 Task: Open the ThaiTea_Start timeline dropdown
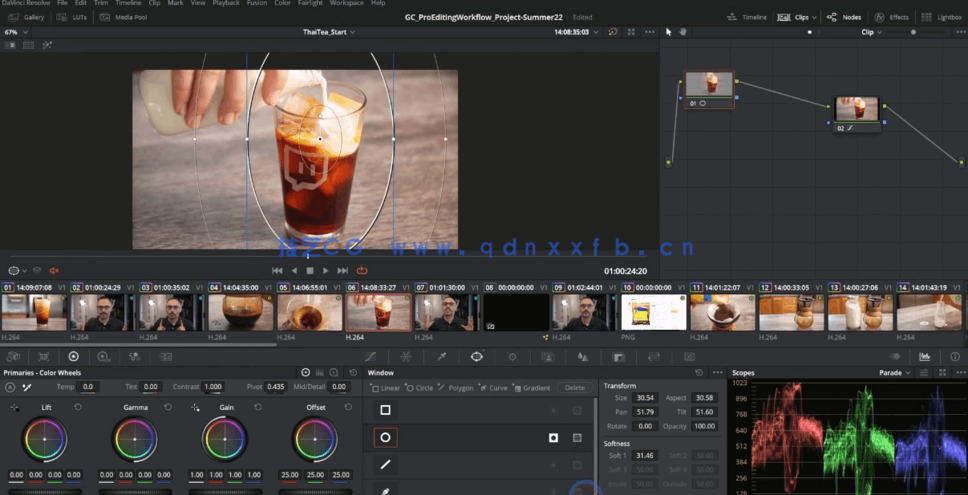click(x=329, y=32)
